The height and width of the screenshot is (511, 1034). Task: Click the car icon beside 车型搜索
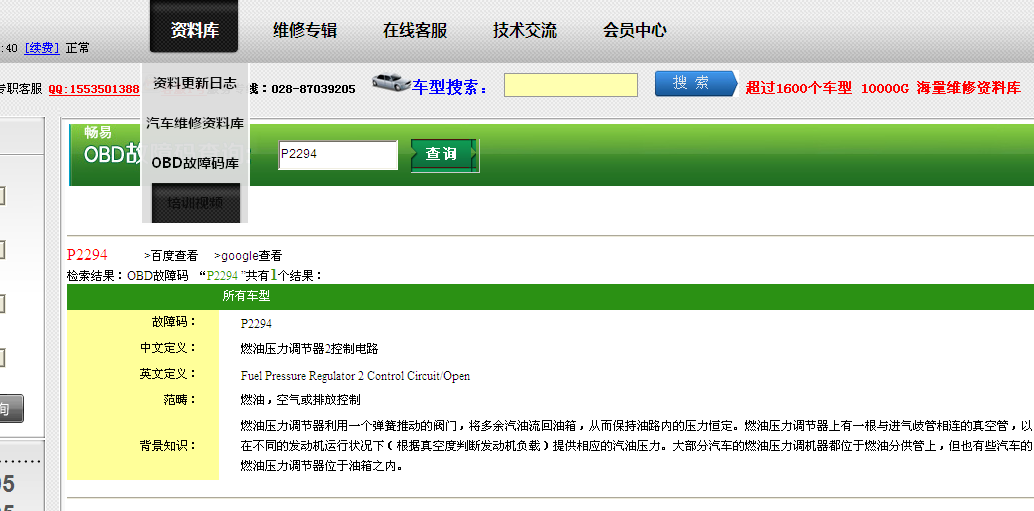pos(391,82)
